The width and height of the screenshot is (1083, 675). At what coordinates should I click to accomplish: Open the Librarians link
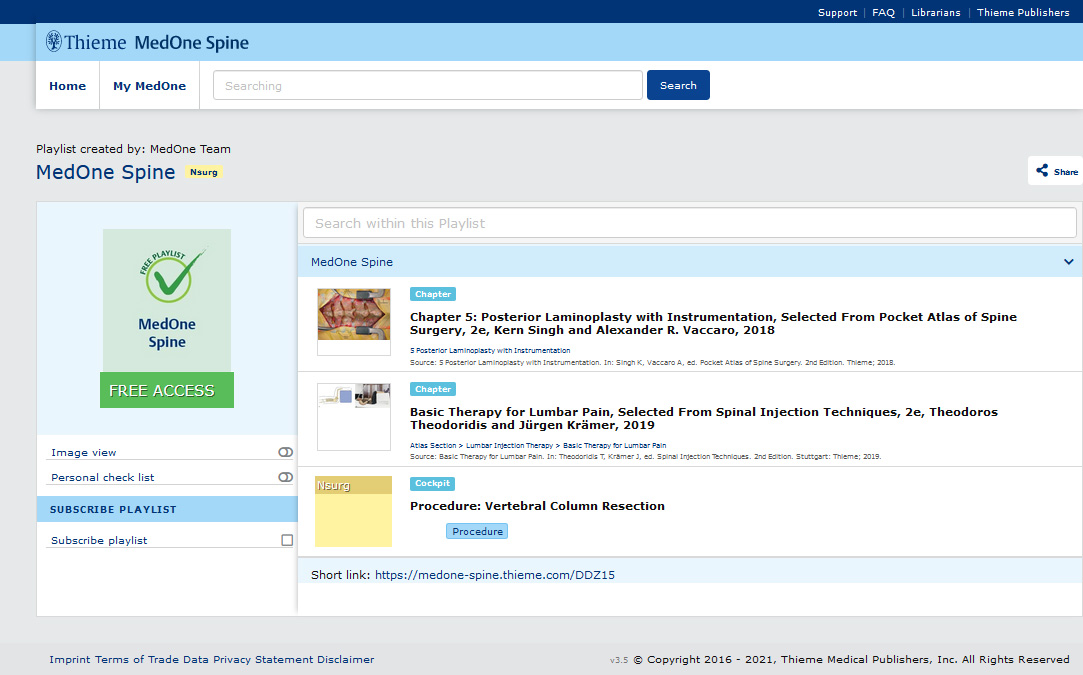click(x=935, y=12)
